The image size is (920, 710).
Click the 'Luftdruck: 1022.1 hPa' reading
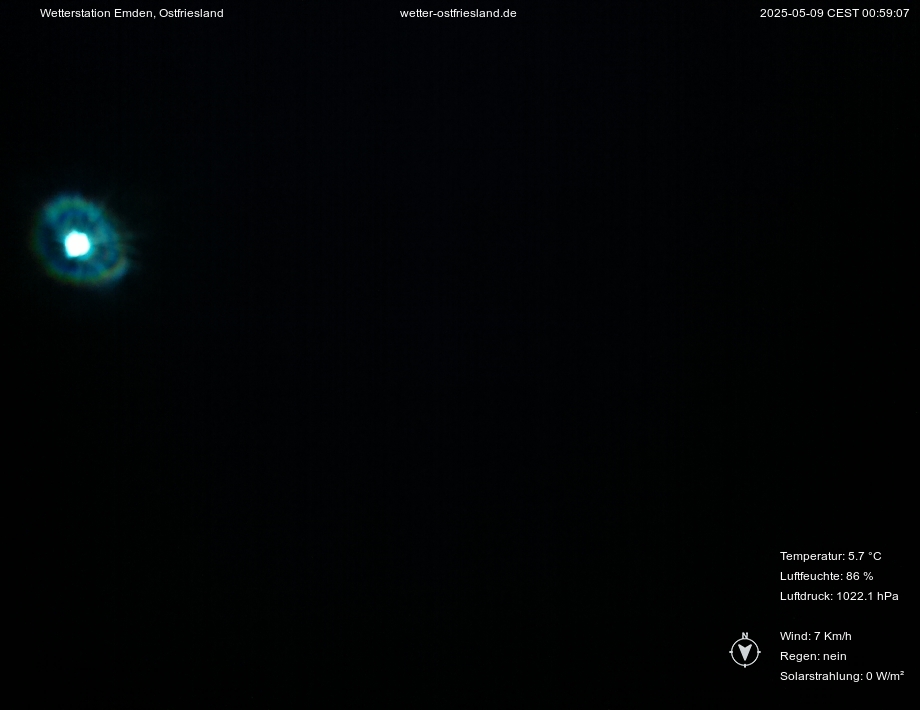point(839,596)
